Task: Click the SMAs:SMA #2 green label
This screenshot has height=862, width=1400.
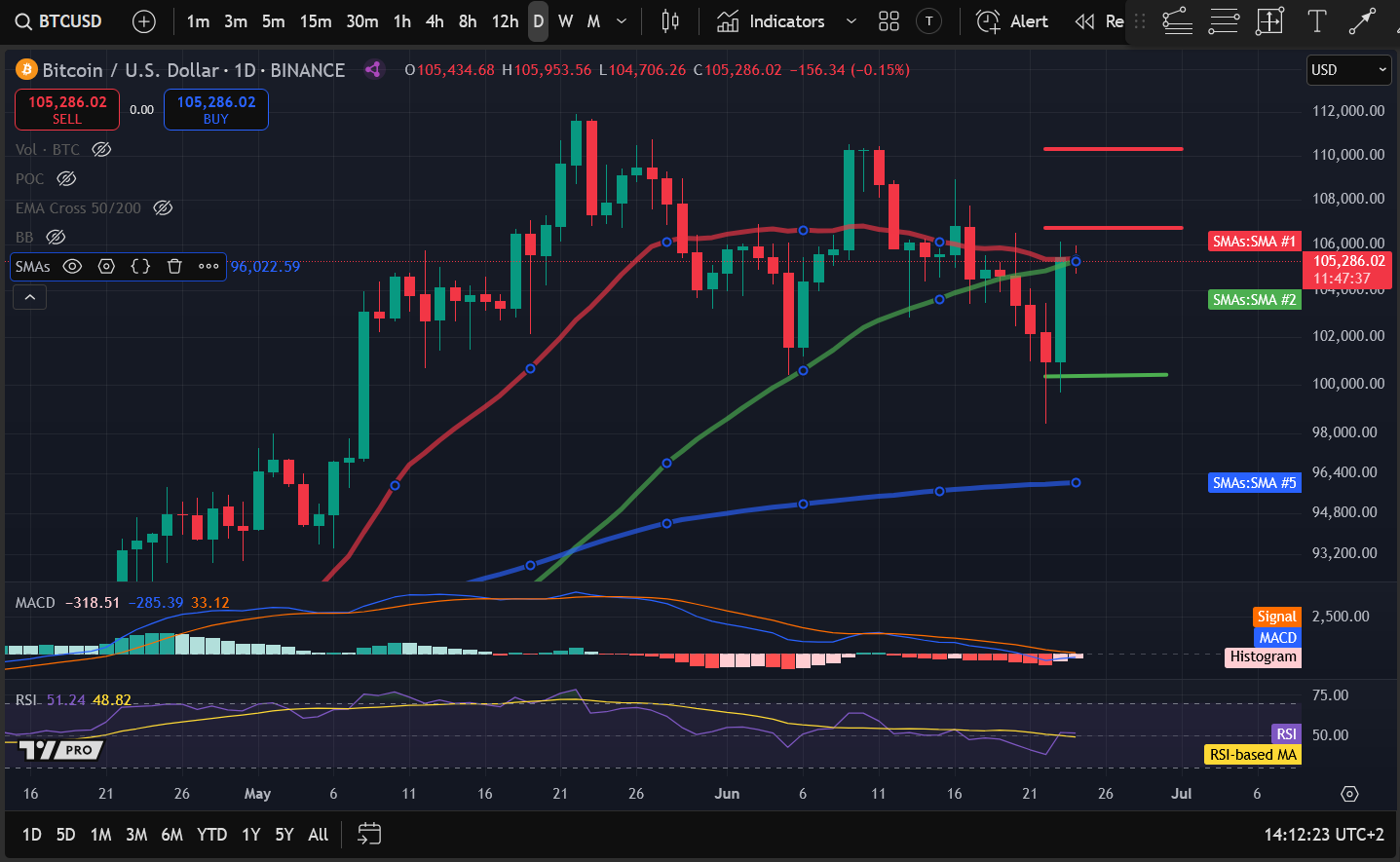Action: [x=1254, y=299]
